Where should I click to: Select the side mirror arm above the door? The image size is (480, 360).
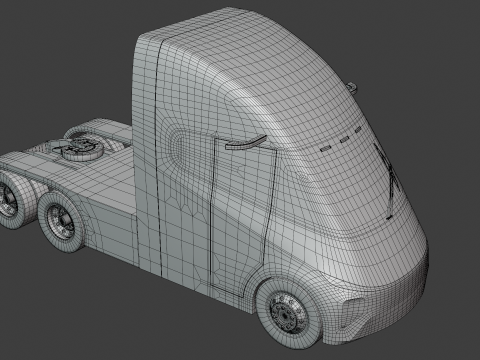tap(246, 142)
